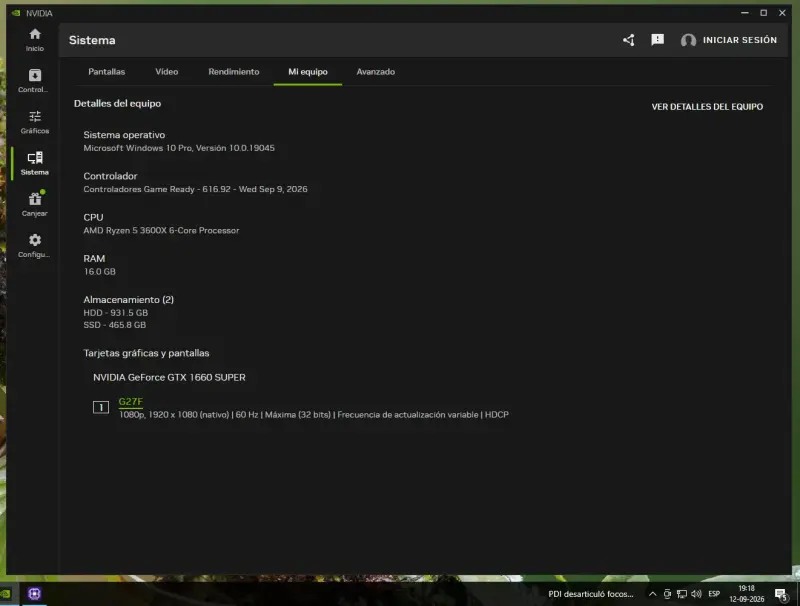Click the Almacenamiento (2) label

(129, 300)
